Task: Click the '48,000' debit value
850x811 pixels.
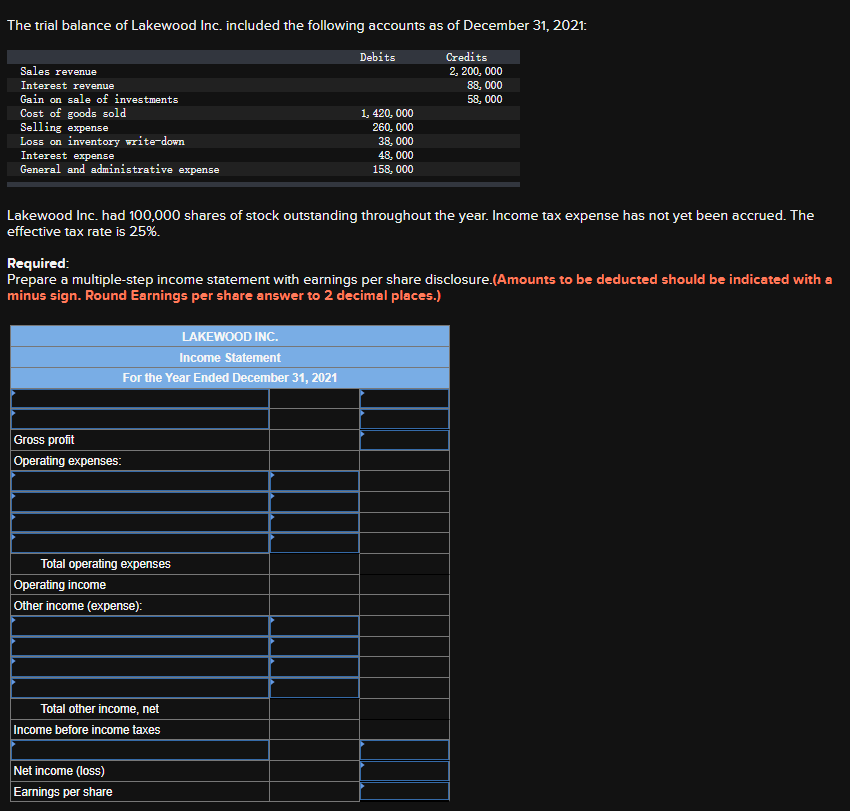Action: (x=396, y=156)
